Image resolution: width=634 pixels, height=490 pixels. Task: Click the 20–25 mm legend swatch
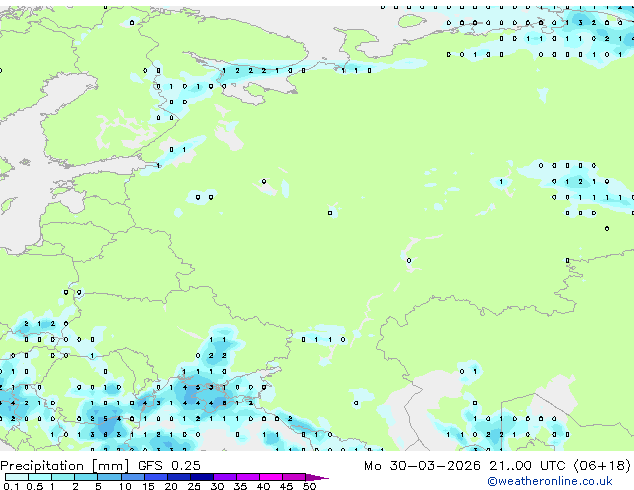(179, 477)
